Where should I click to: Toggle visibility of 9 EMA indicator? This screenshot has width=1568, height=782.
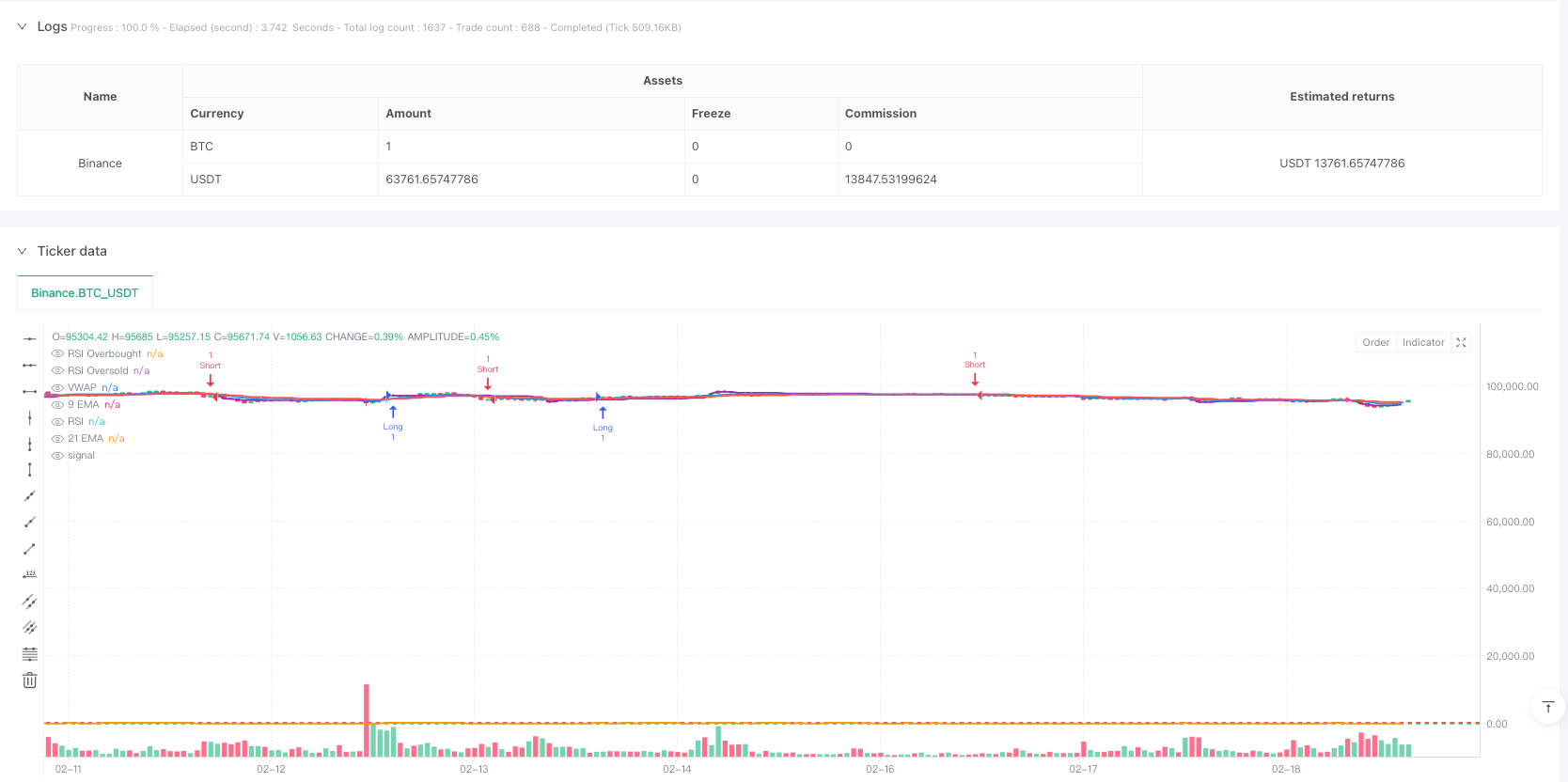pos(57,405)
